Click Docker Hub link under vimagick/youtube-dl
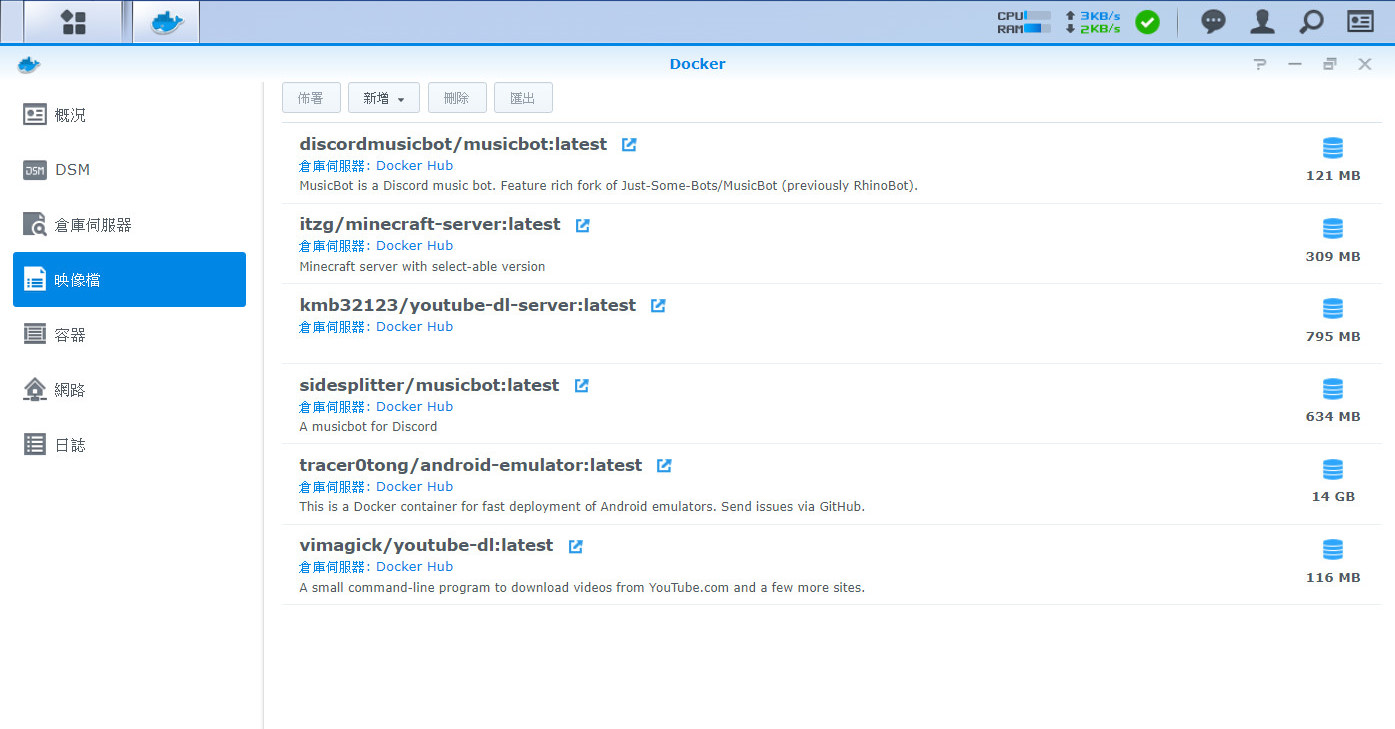The height and width of the screenshot is (729, 1395). (x=414, y=567)
